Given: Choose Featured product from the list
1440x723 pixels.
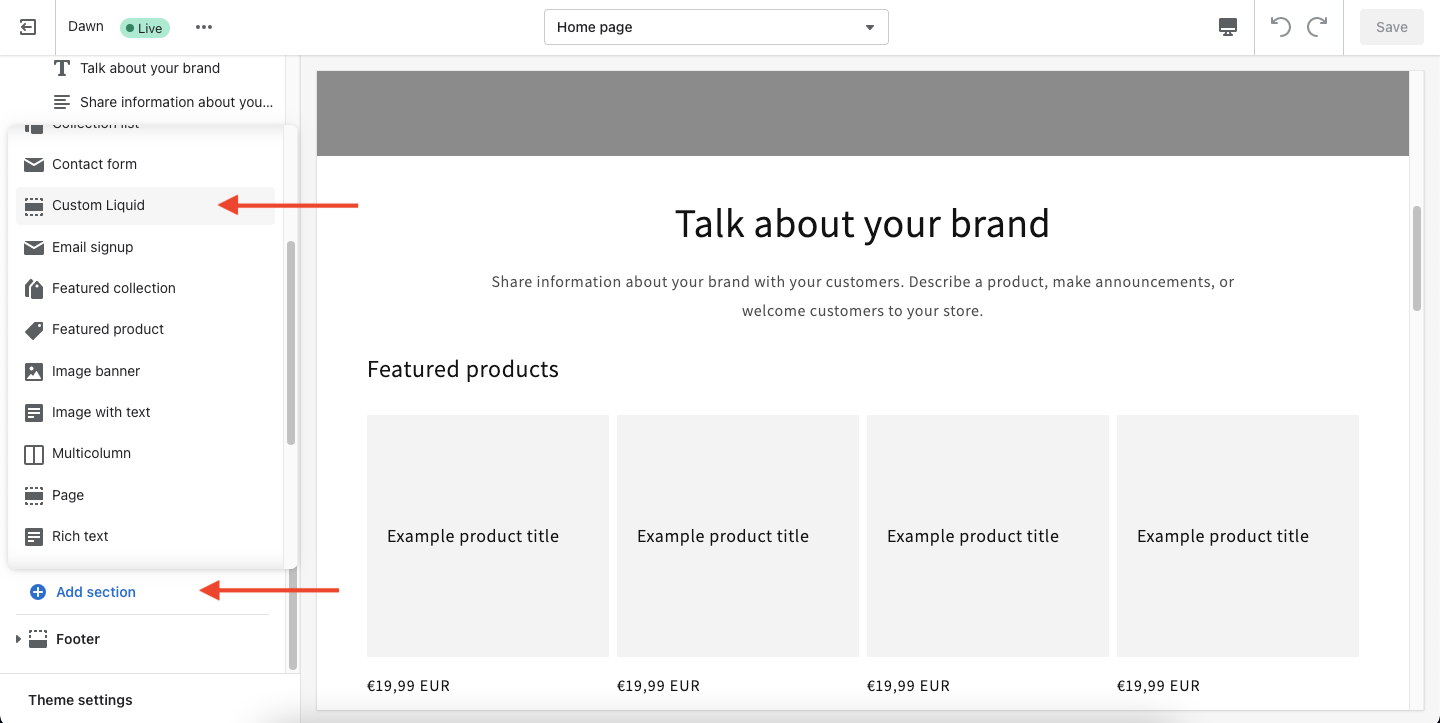Looking at the screenshot, I should 146,329.
